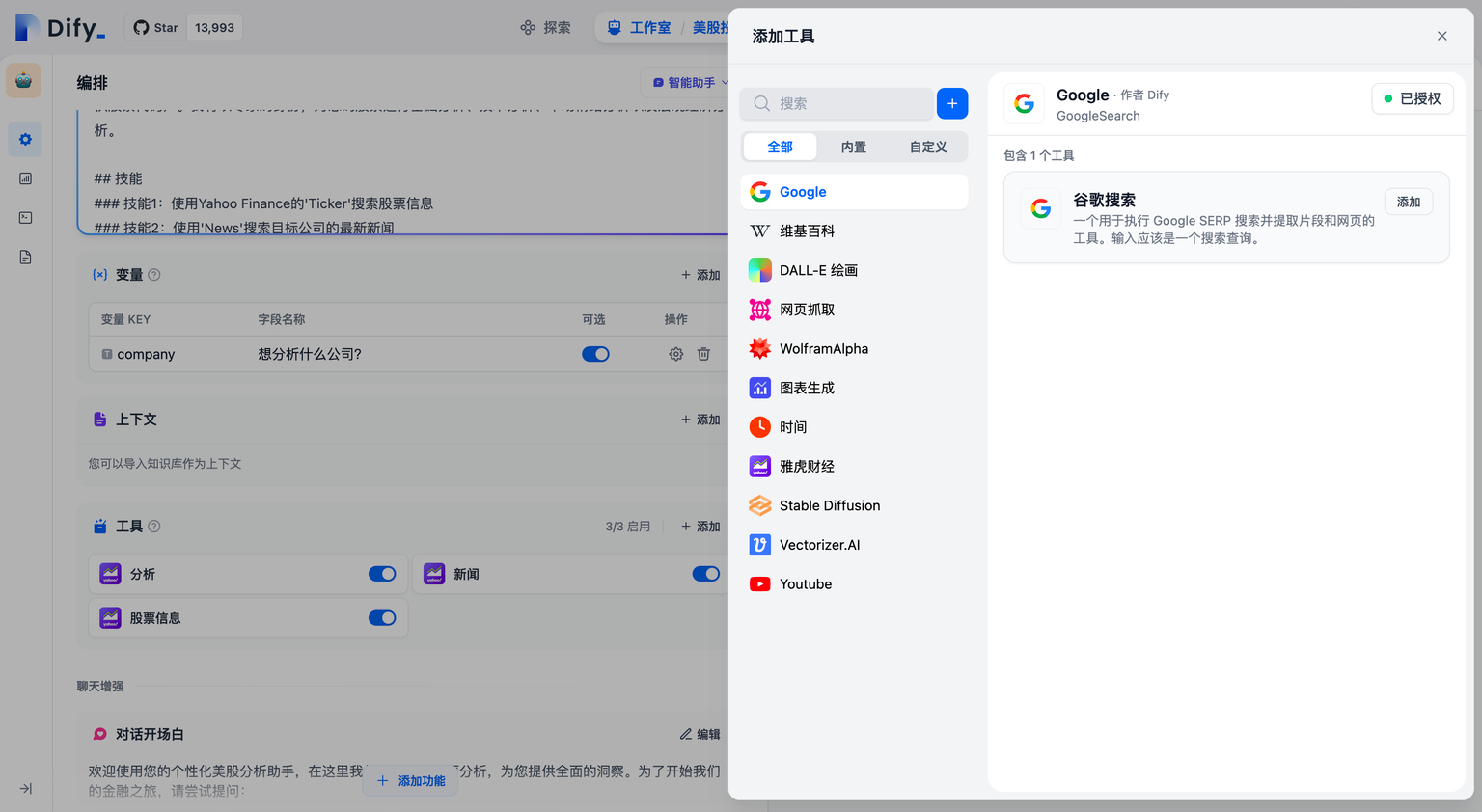
Task: Switch to the 自定义 tab
Action: coord(928,147)
